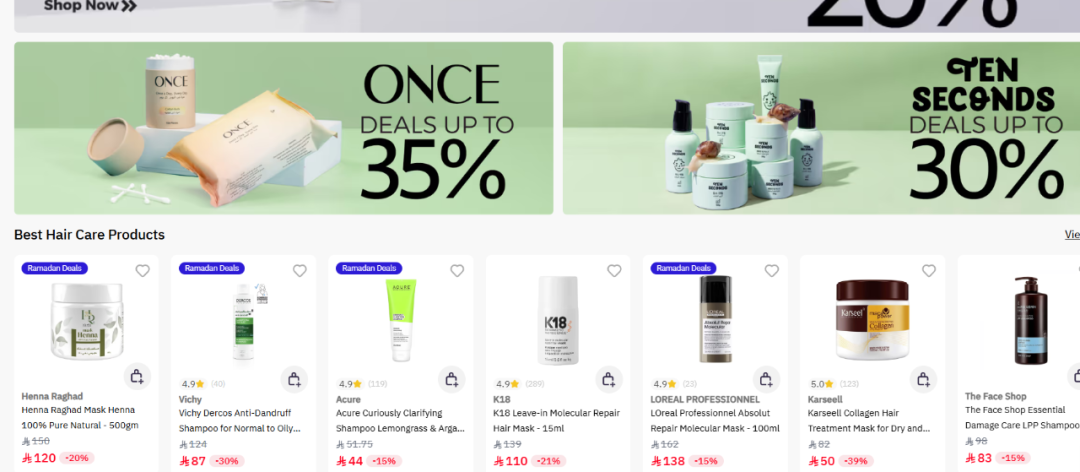Click Ramadan Deals badge on Henna Raghad
This screenshot has height=472, width=1080.
(54, 268)
